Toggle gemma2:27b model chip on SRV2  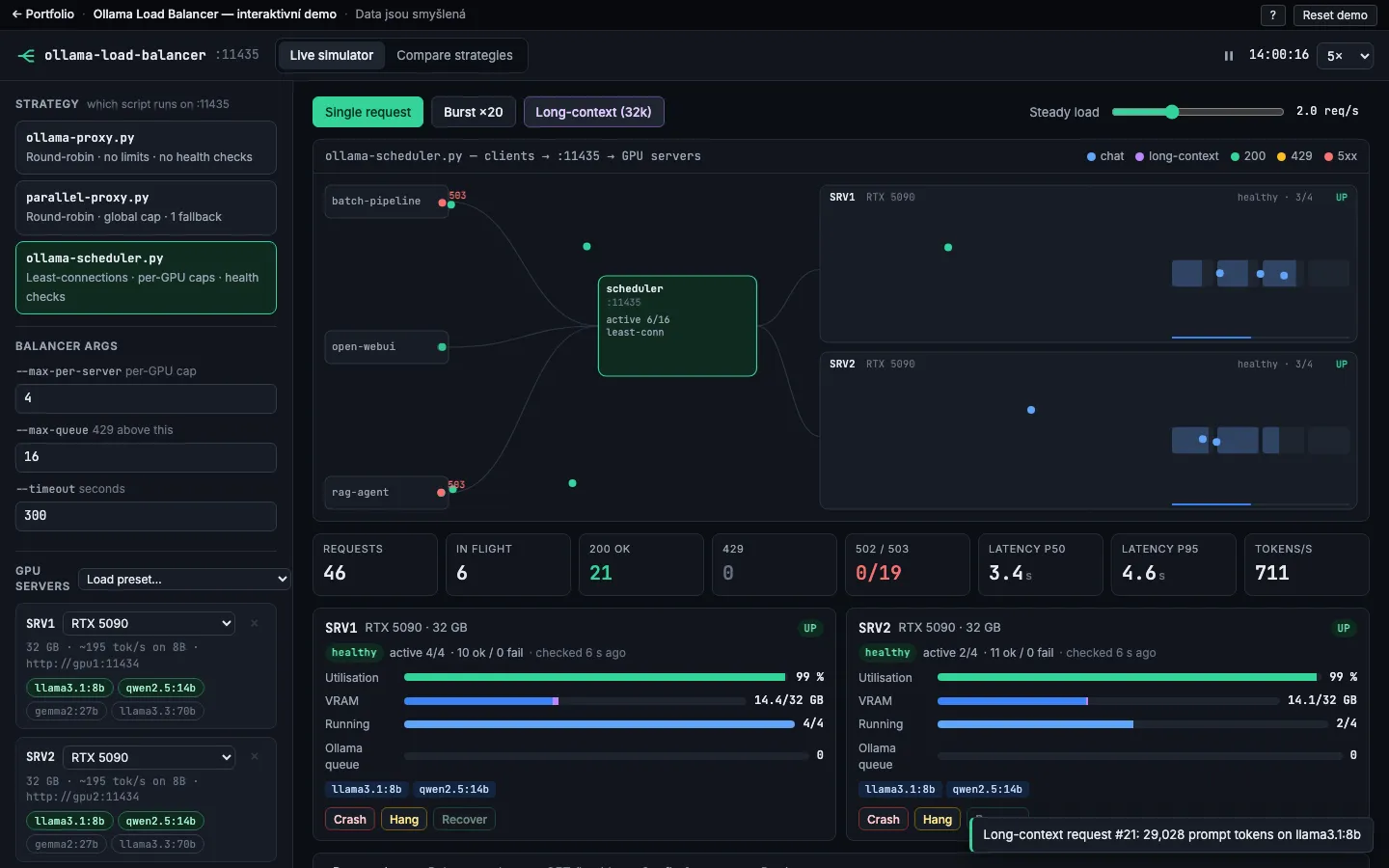67,845
